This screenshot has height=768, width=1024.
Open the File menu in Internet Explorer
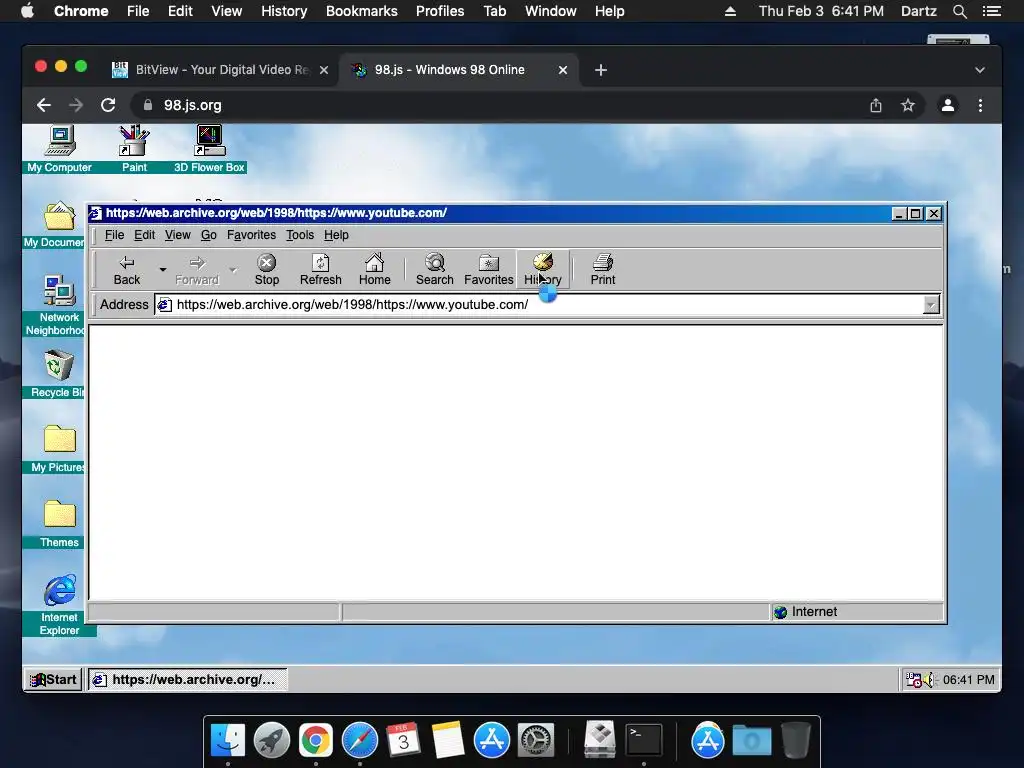[x=114, y=235]
